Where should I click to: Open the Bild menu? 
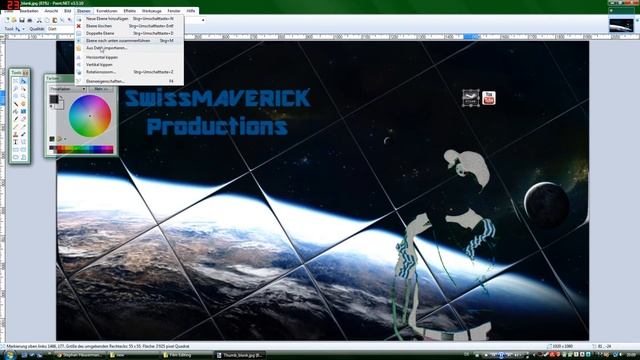pos(68,11)
